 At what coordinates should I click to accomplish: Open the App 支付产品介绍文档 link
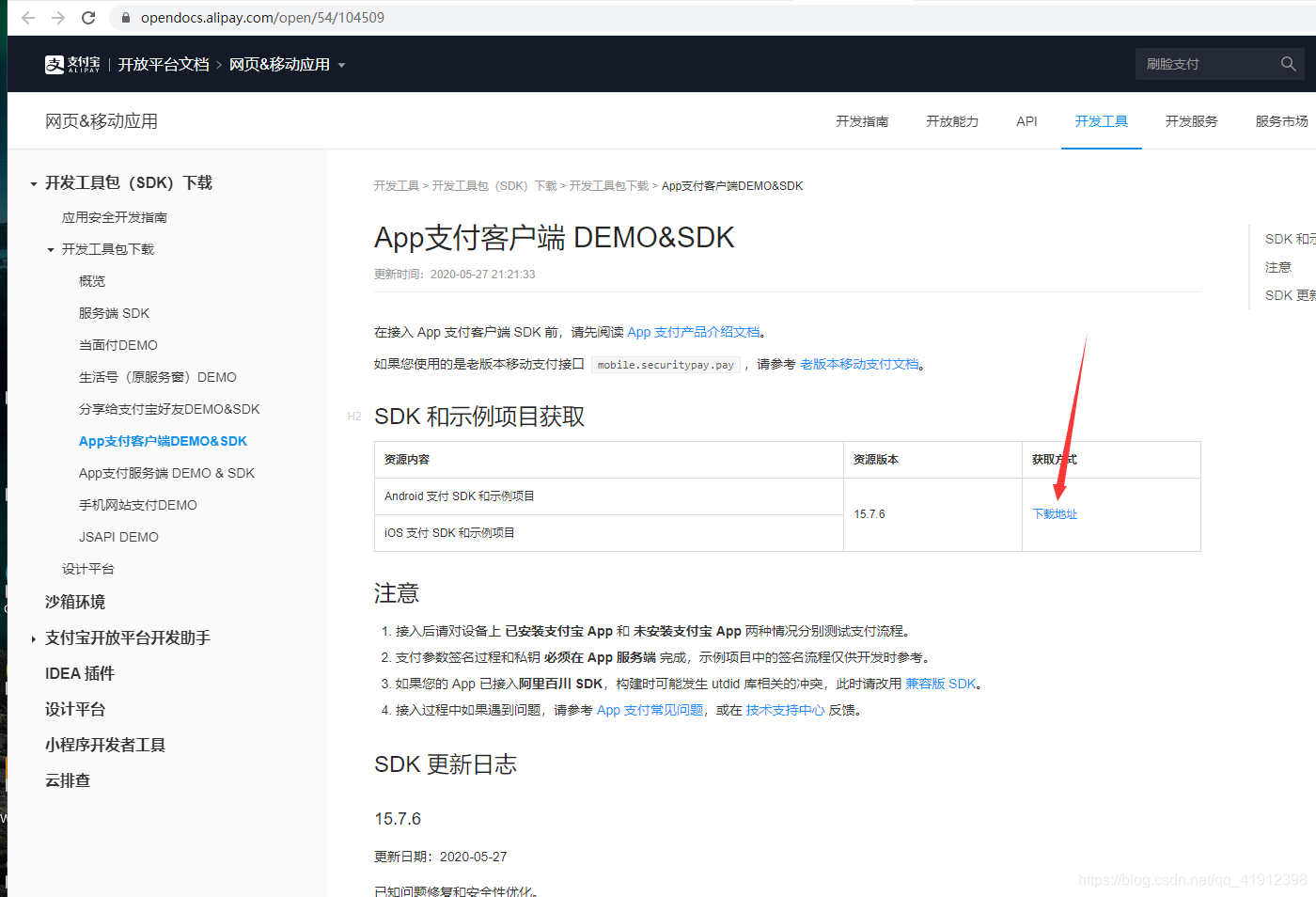[694, 332]
